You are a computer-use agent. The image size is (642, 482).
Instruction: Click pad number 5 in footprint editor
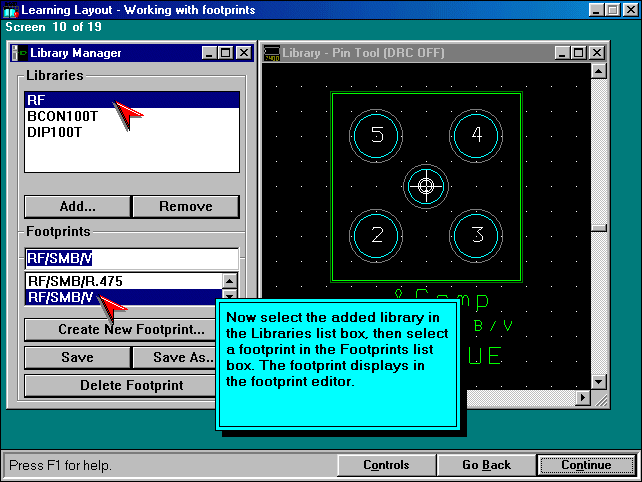click(377, 136)
